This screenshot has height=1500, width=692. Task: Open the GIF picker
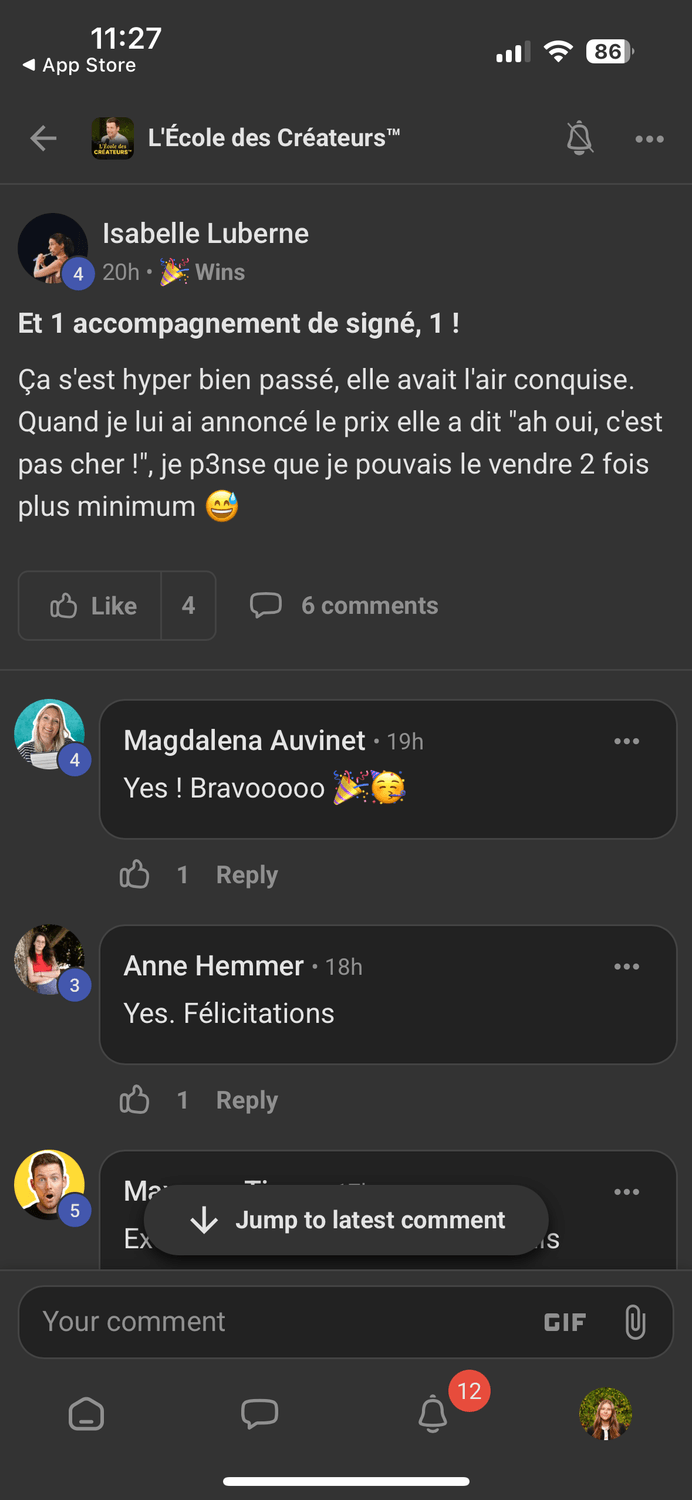pyautogui.click(x=565, y=1322)
